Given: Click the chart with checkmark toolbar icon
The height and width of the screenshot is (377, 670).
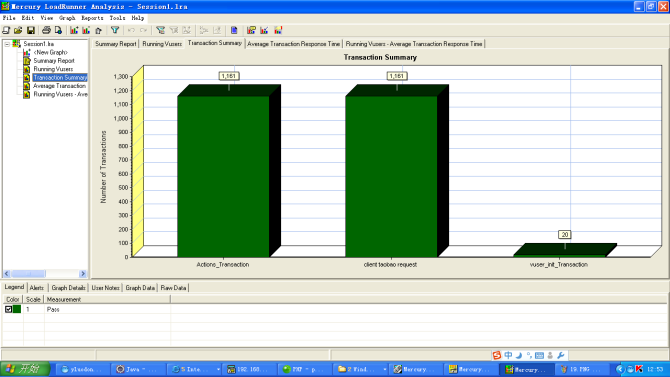Looking at the screenshot, I should click(264, 30).
